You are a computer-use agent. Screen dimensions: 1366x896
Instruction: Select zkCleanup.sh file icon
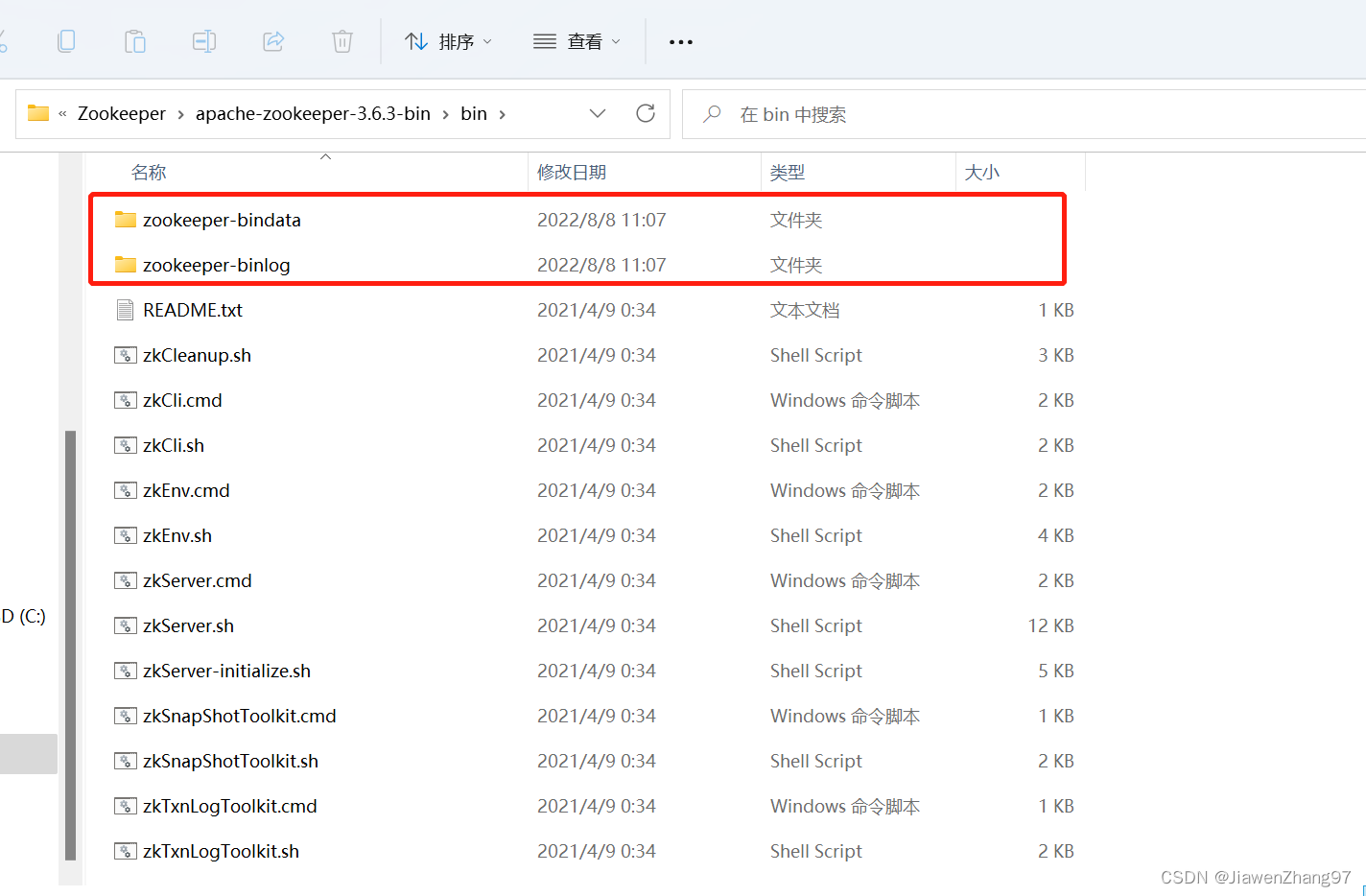(x=126, y=355)
